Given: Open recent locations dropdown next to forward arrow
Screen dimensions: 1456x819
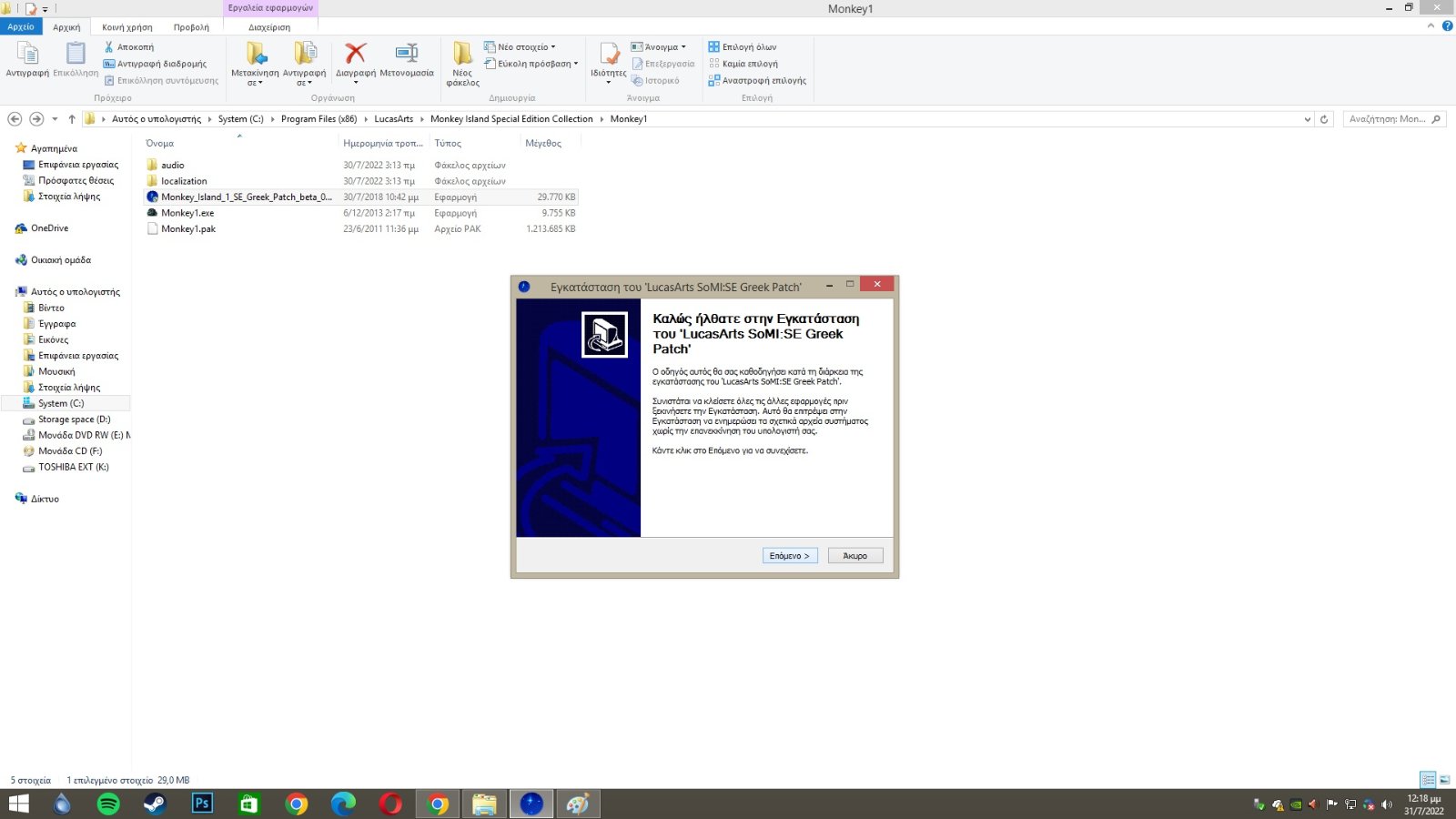Looking at the screenshot, I should pos(55,119).
